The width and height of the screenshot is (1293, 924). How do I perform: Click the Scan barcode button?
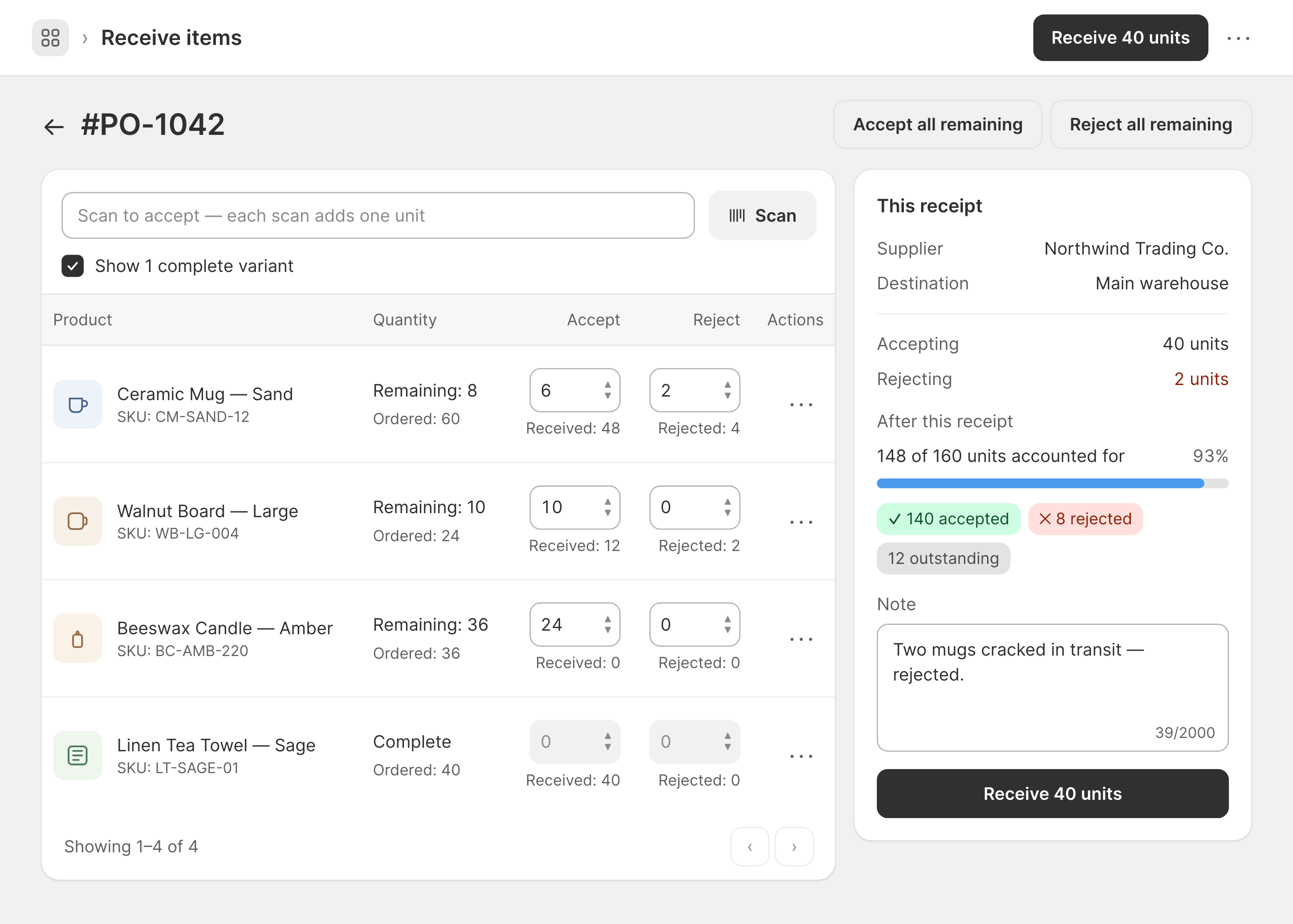coord(762,215)
